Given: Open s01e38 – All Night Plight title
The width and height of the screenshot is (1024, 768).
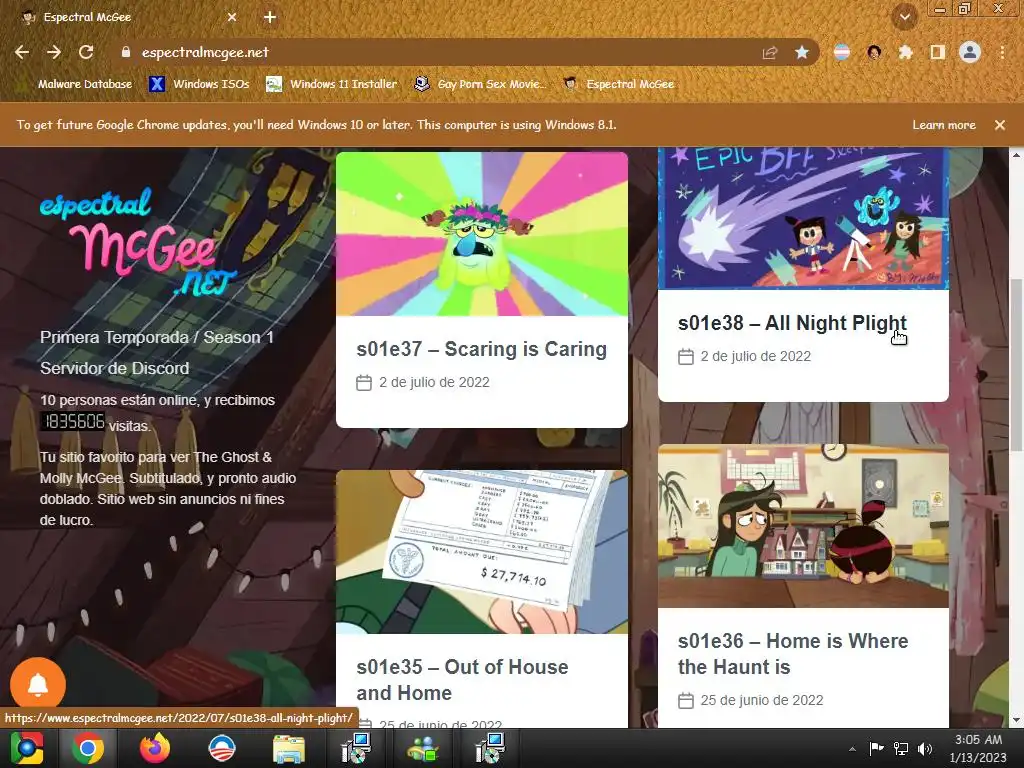Looking at the screenshot, I should (792, 323).
